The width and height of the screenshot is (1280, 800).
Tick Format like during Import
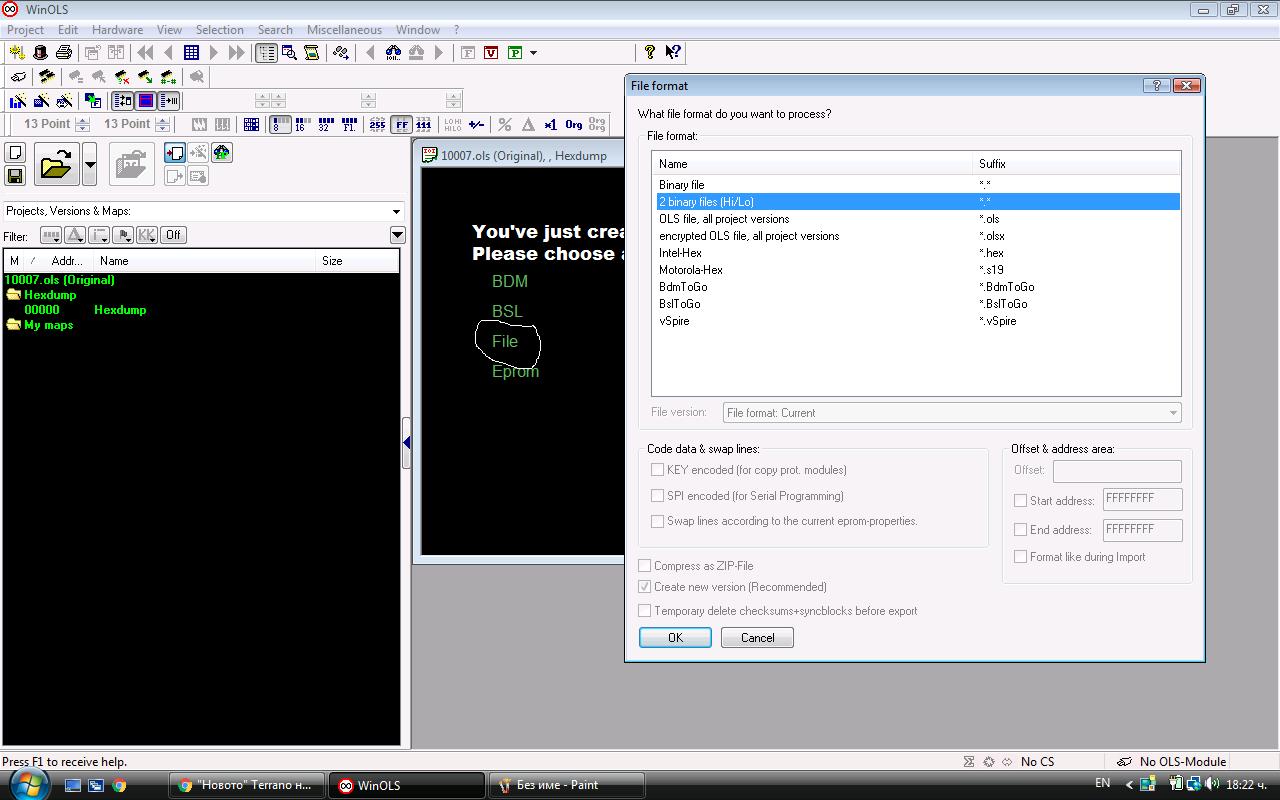click(x=1021, y=557)
